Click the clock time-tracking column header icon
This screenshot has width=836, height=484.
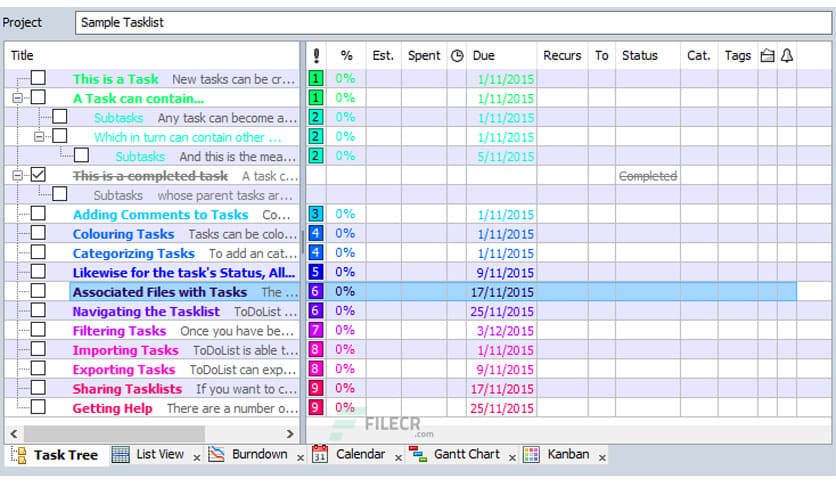click(457, 56)
